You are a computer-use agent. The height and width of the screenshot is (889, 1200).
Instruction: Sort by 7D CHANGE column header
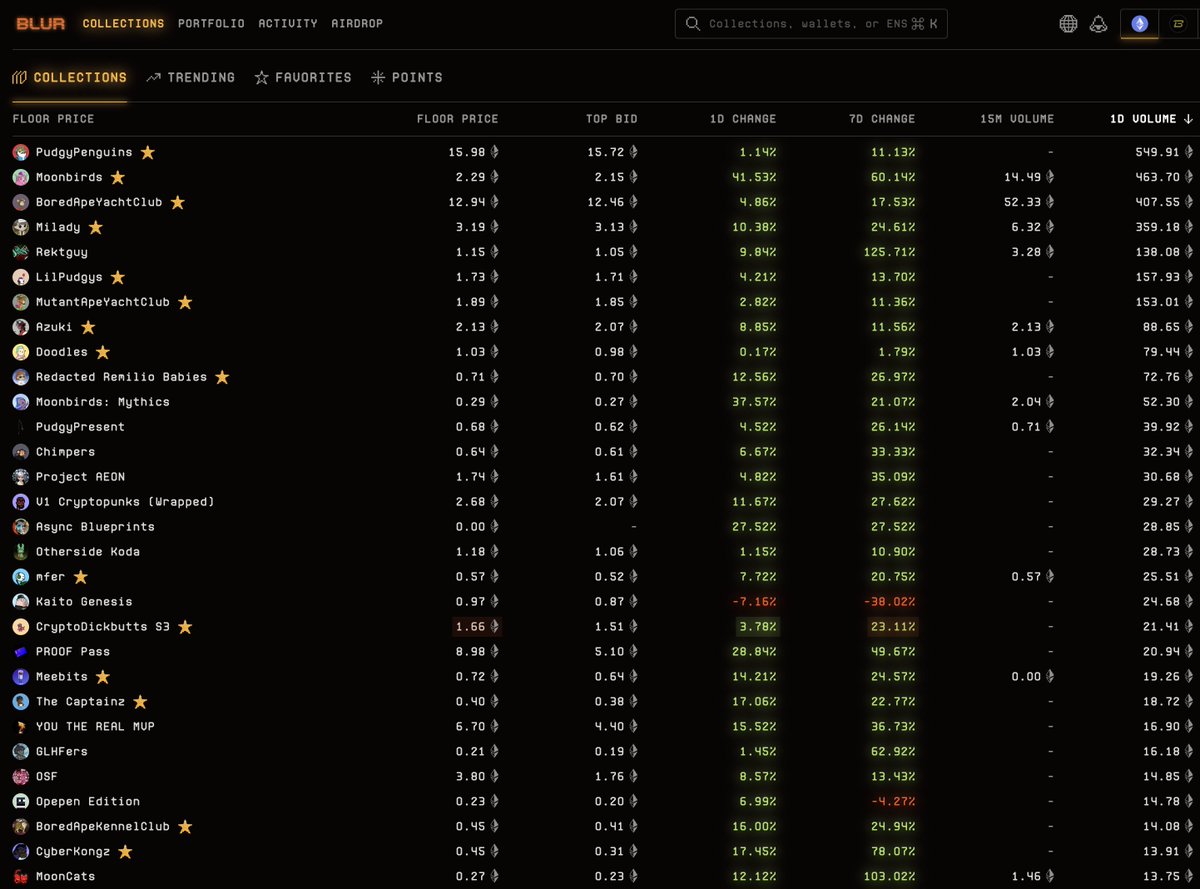pyautogui.click(x=881, y=119)
